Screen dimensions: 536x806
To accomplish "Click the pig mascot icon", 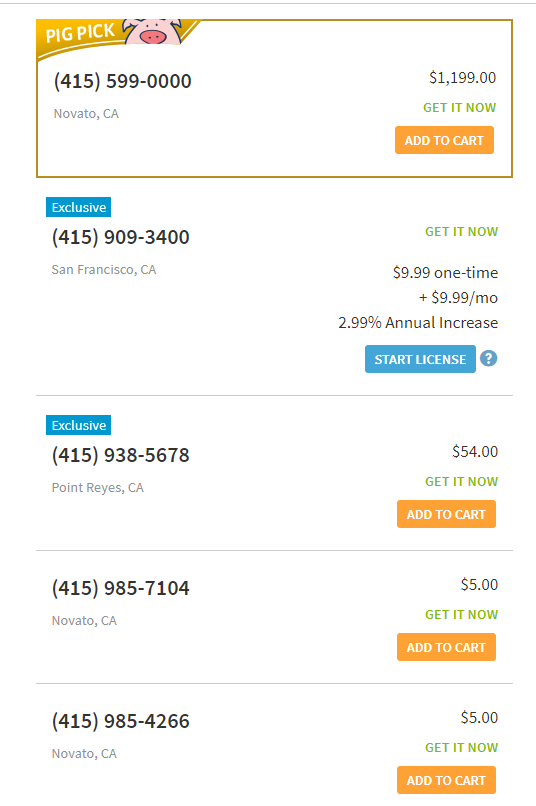I will [x=153, y=32].
